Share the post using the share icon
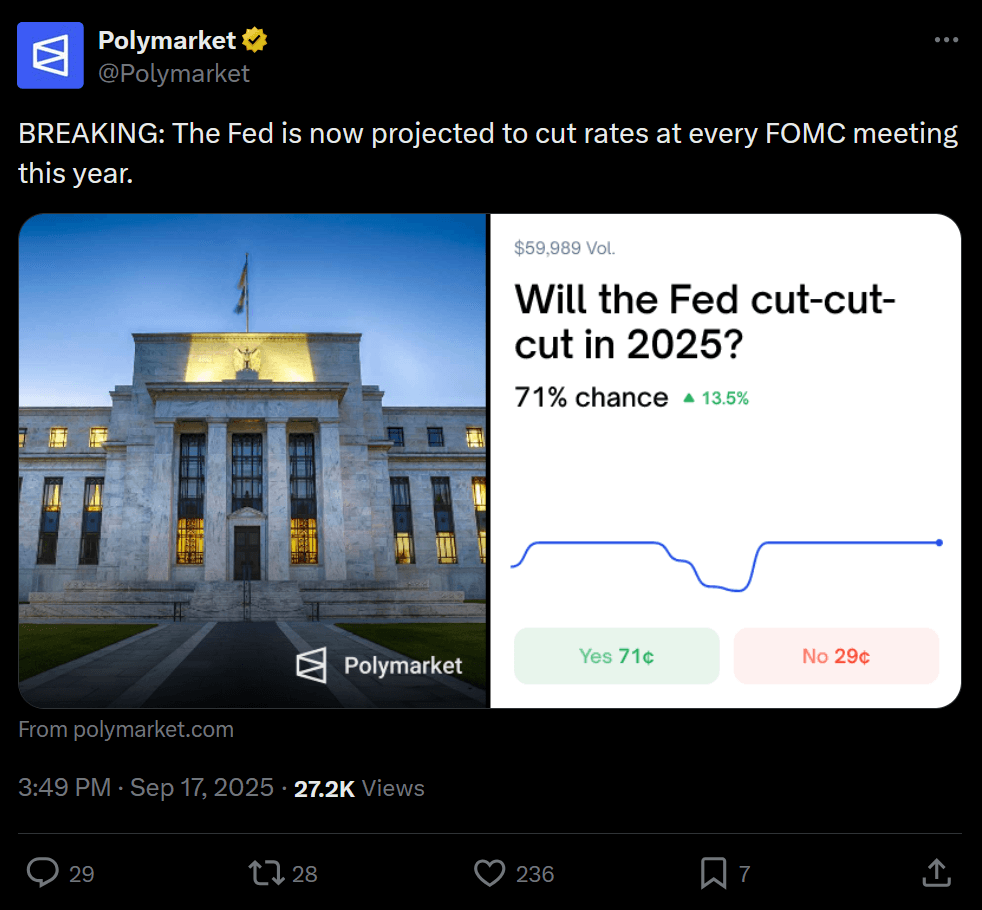 coord(936,873)
